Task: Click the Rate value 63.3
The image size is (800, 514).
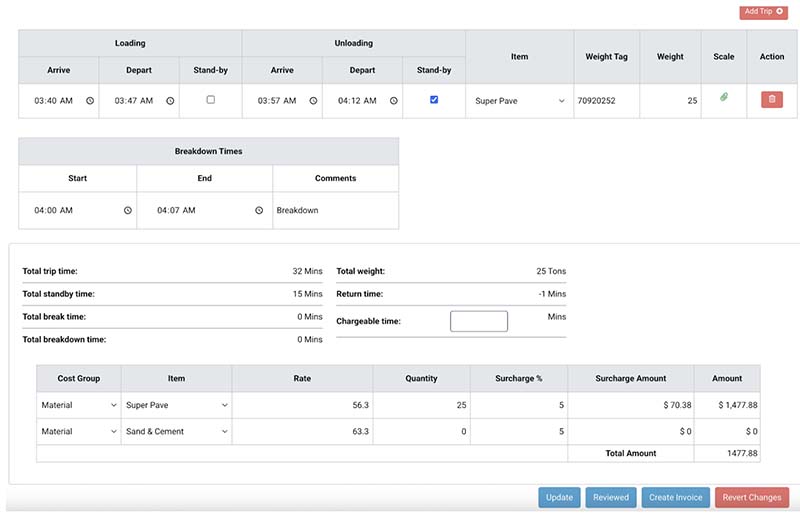Action: point(360,431)
